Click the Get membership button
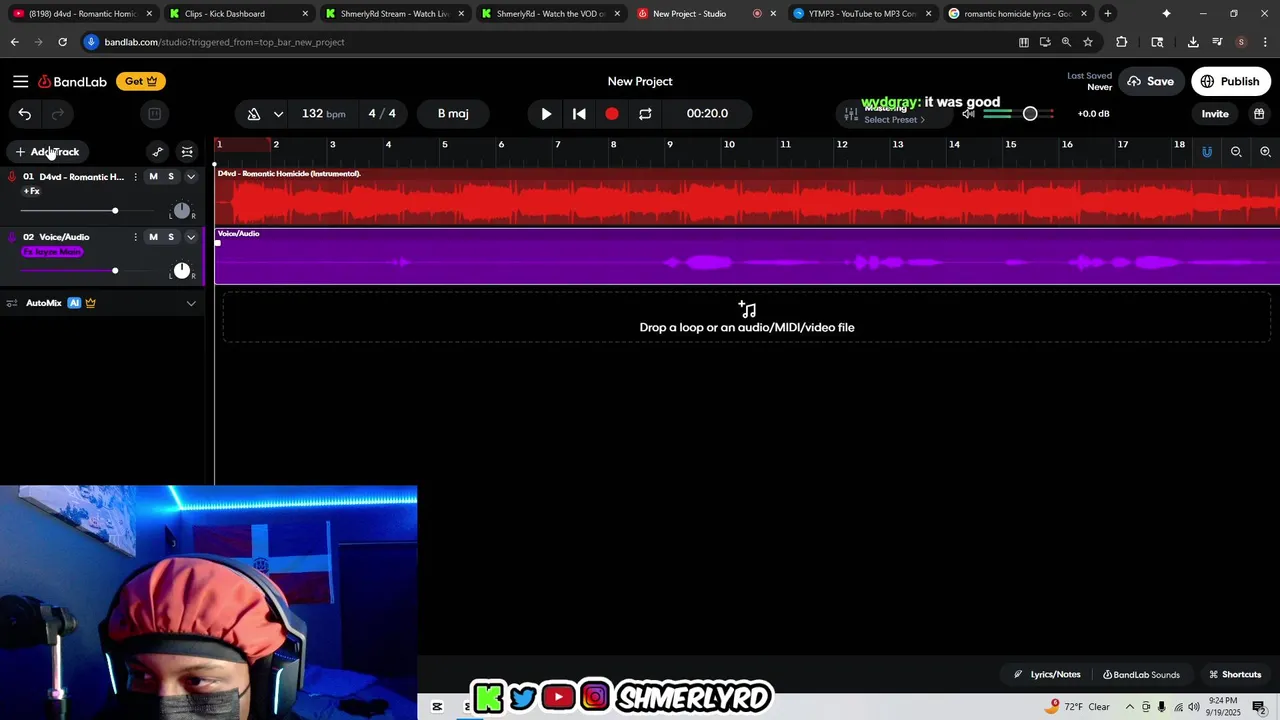This screenshot has height=720, width=1280. [141, 82]
